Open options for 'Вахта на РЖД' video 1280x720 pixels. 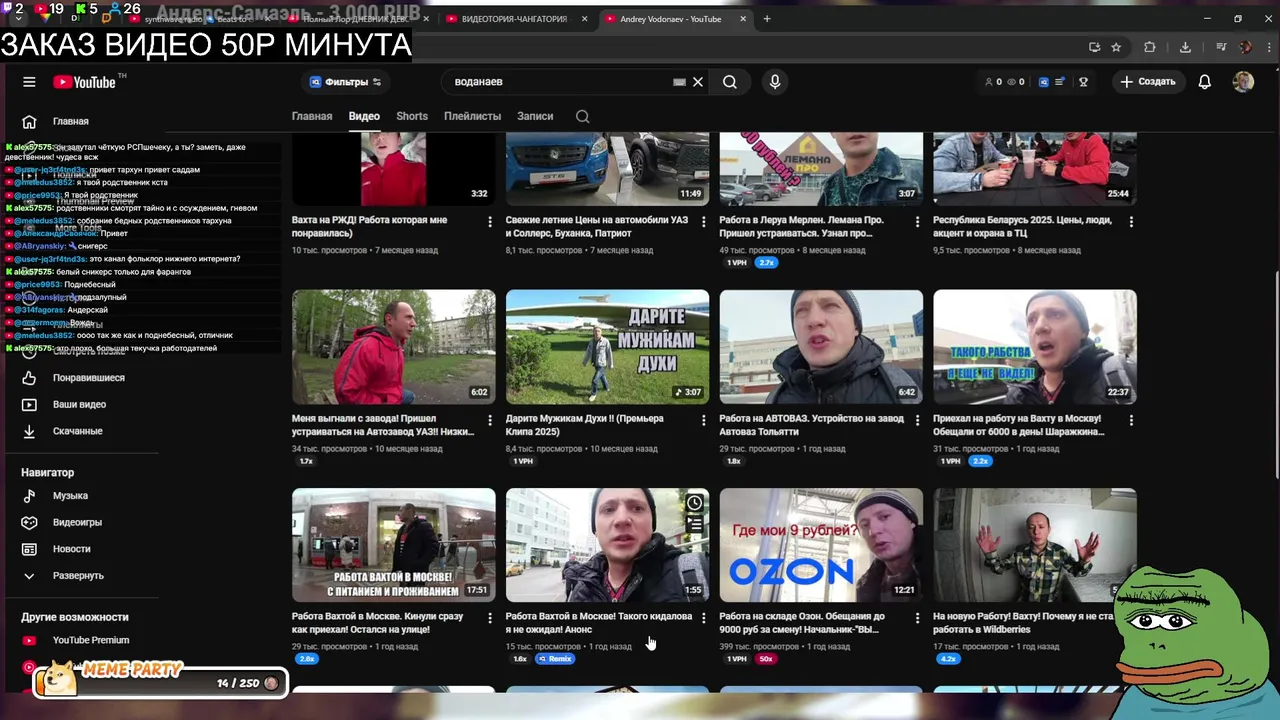(x=489, y=222)
